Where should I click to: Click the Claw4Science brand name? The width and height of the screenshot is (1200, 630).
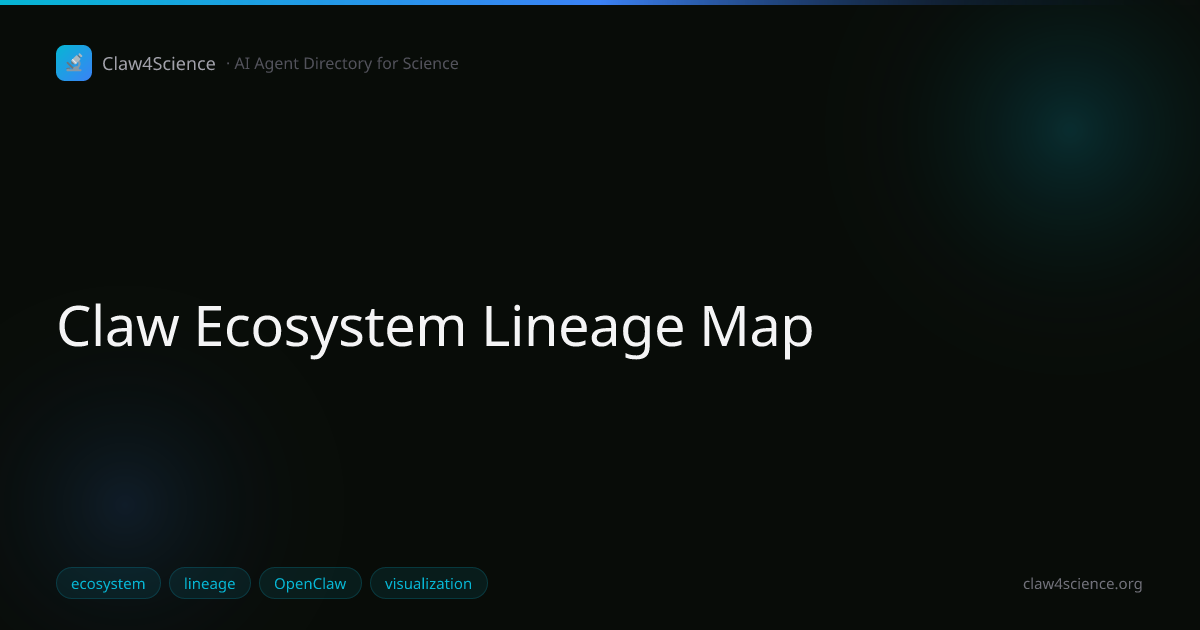click(x=159, y=64)
